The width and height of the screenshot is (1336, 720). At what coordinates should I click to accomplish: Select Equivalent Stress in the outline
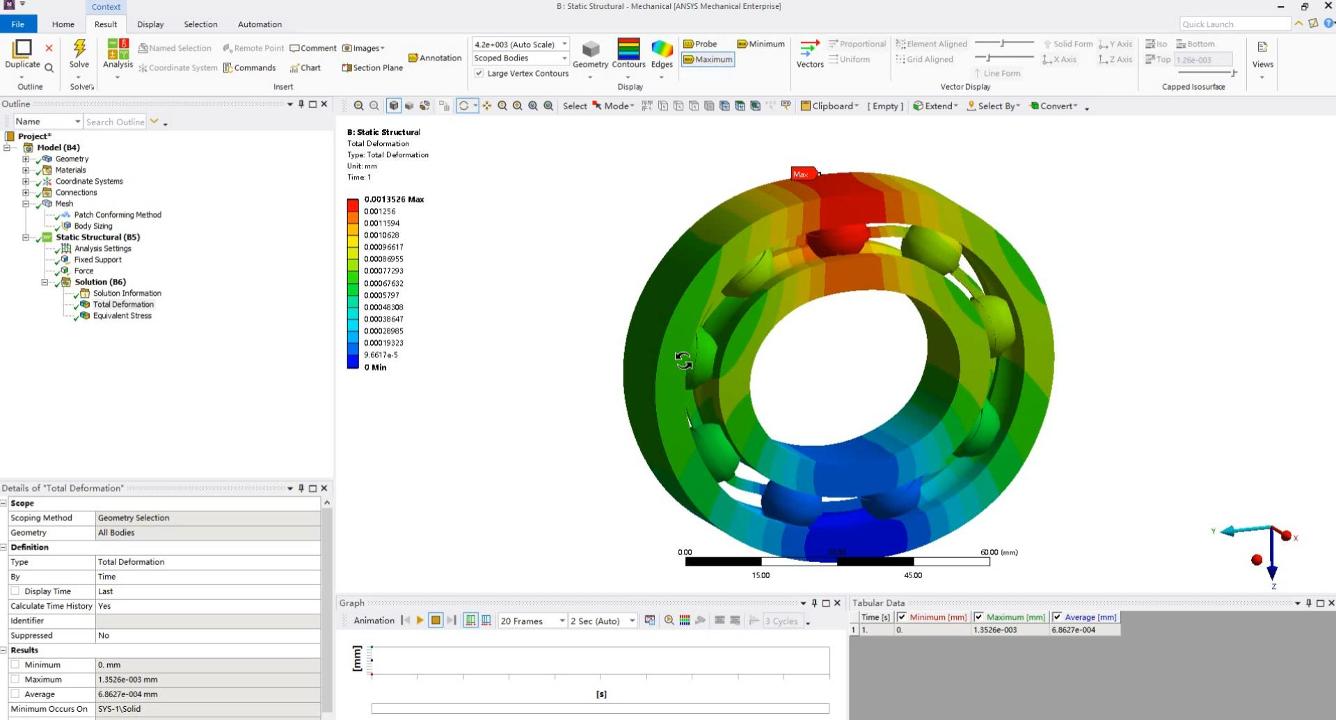pyautogui.click(x=122, y=316)
